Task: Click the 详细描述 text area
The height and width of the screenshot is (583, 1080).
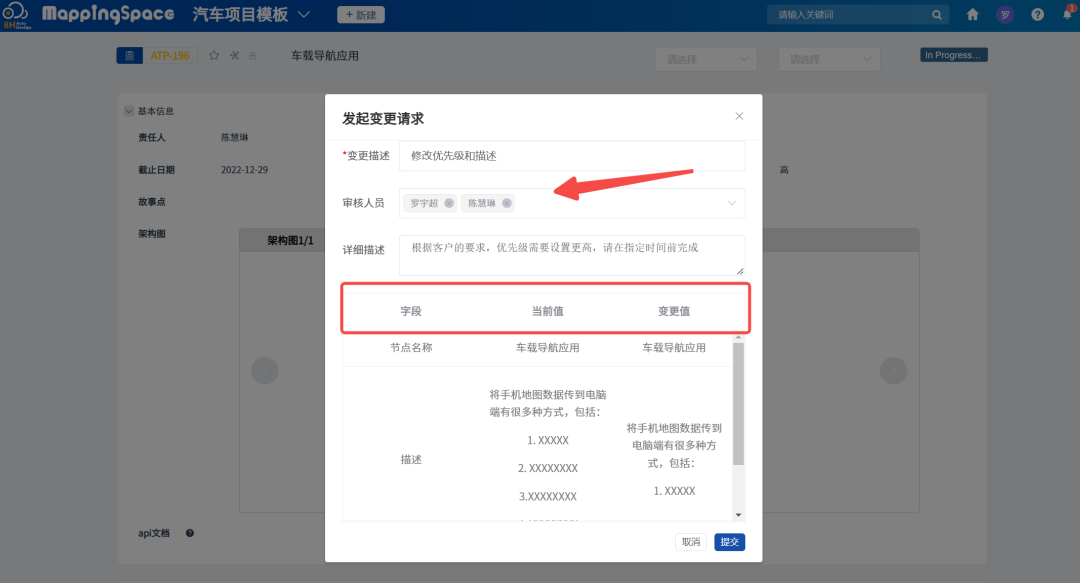Action: (571, 255)
